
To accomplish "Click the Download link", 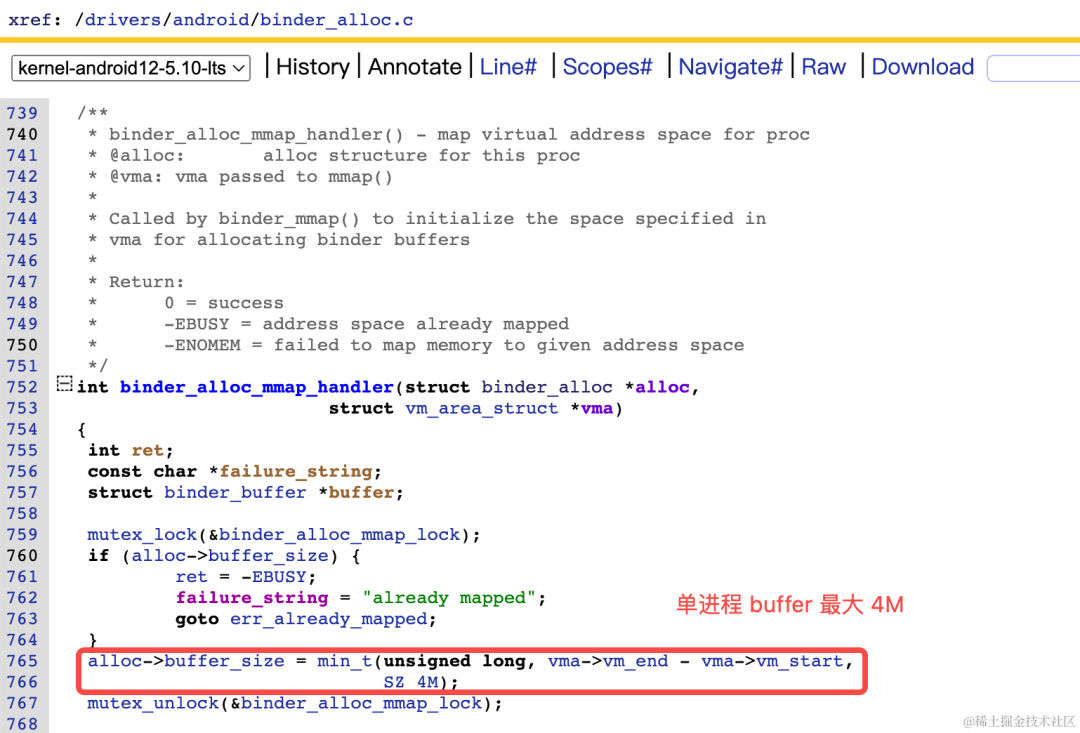I will point(923,67).
